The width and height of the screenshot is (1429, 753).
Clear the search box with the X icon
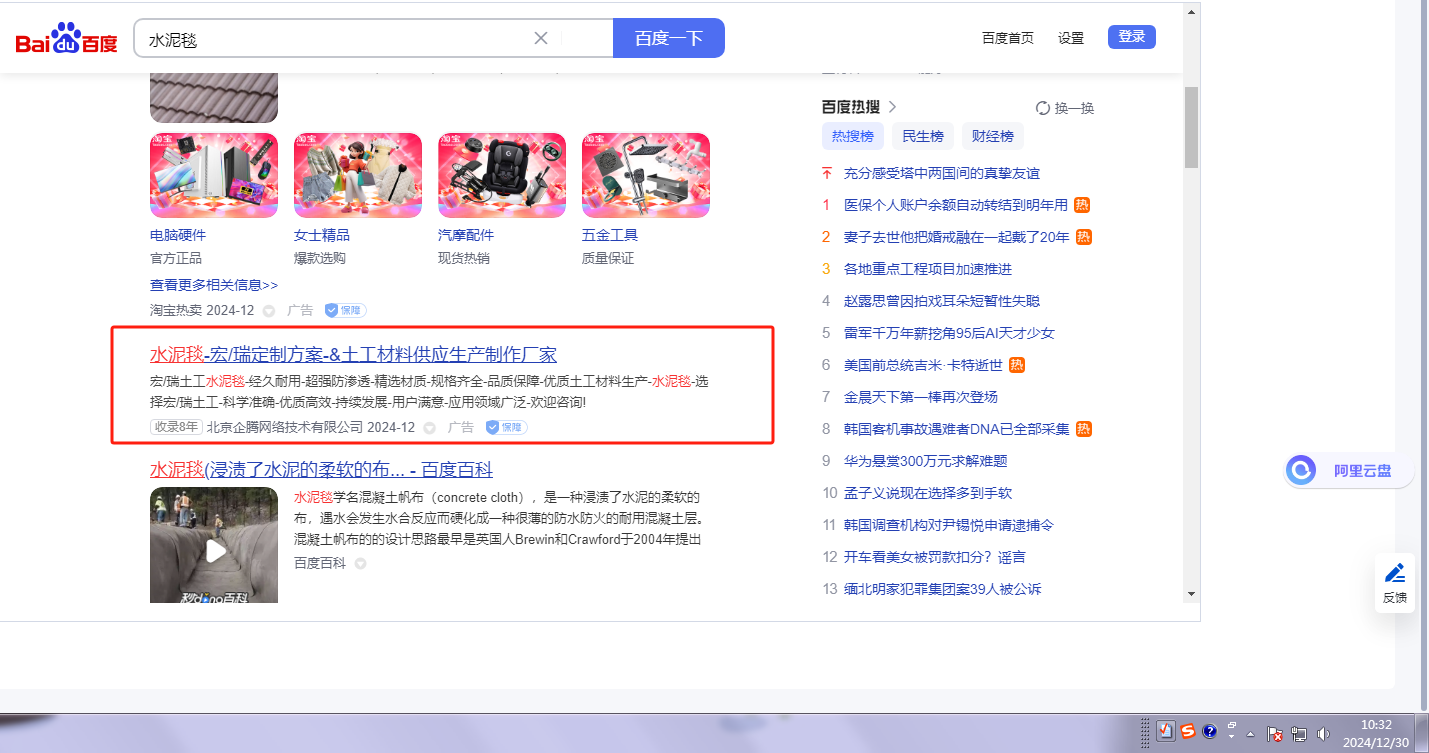coord(541,38)
